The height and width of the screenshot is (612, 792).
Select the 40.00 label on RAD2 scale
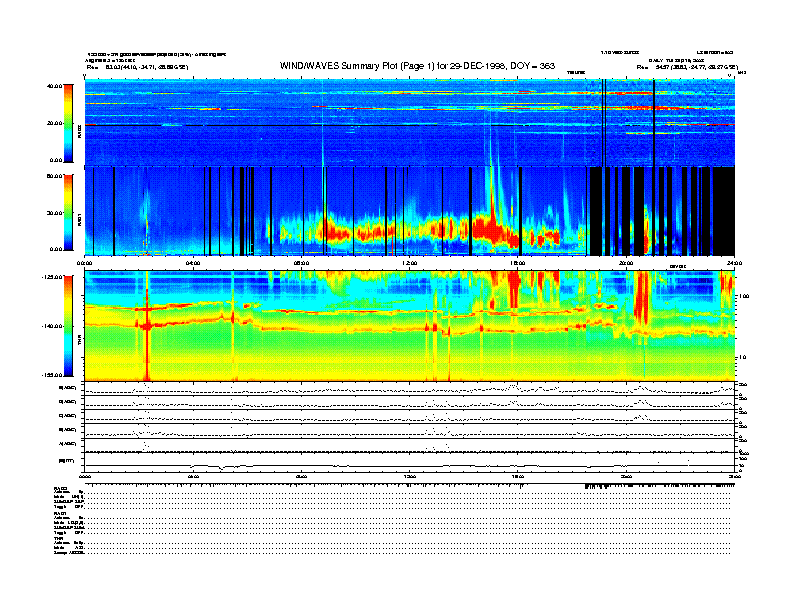[54, 86]
